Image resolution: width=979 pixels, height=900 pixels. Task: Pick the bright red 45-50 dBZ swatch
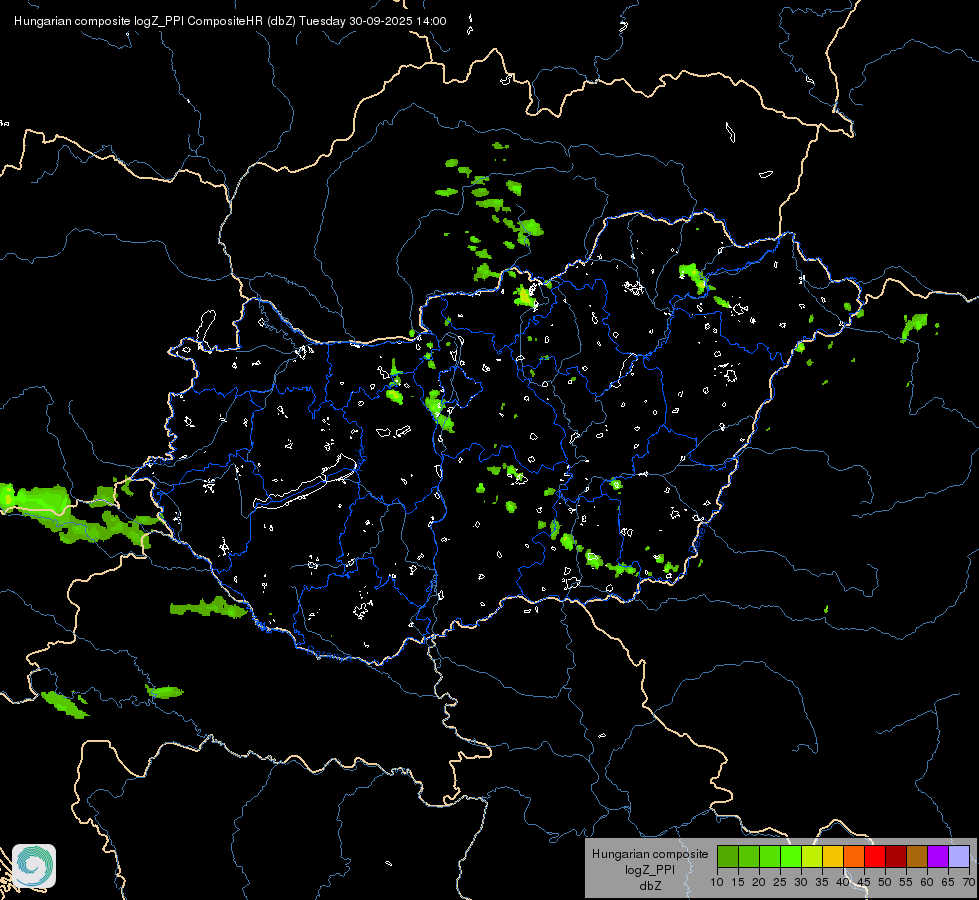[x=875, y=856]
